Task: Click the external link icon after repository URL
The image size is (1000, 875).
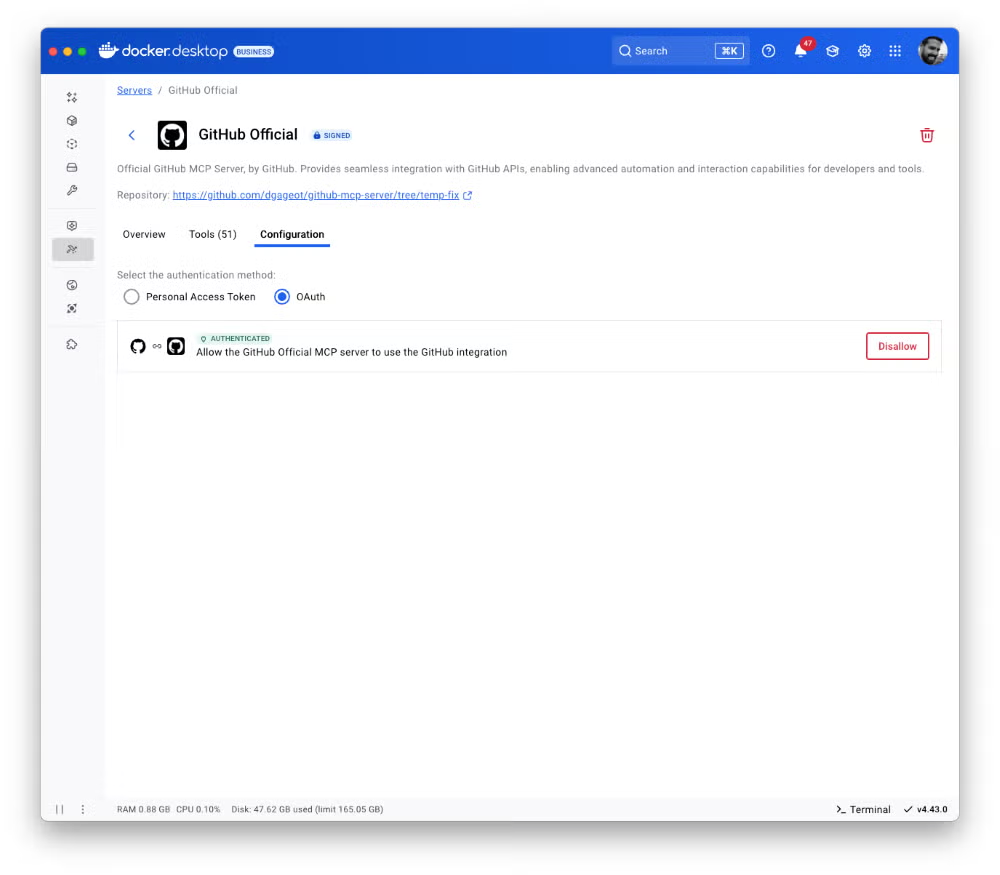Action: [x=467, y=195]
